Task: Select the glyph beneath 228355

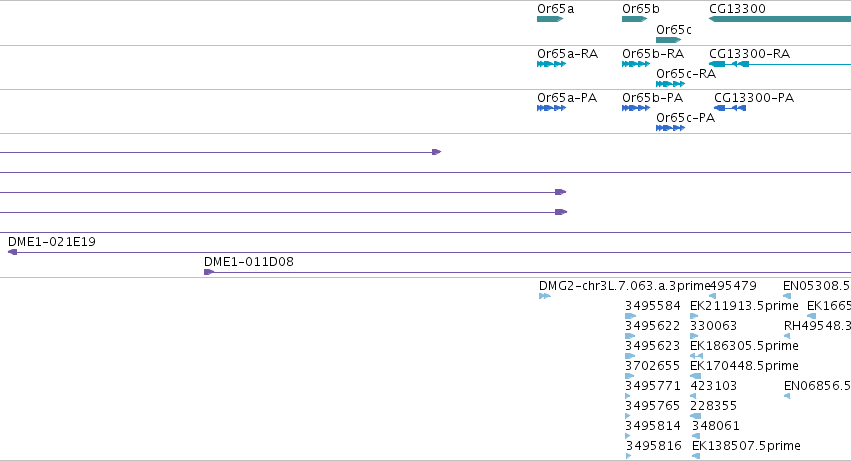Action: pyautogui.click(x=695, y=416)
